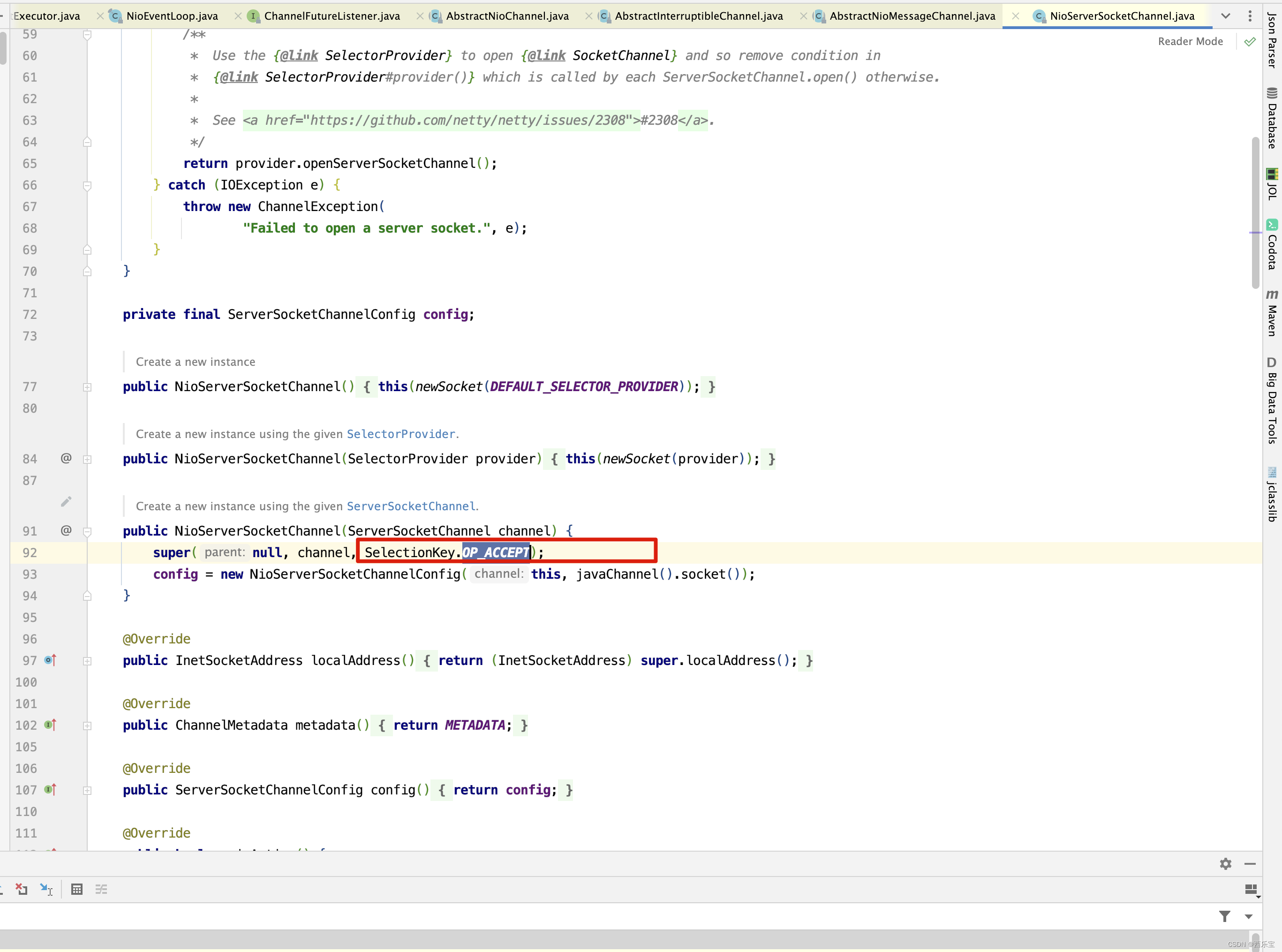Open Codota tool window
1282x952 pixels.
(x=1272, y=244)
